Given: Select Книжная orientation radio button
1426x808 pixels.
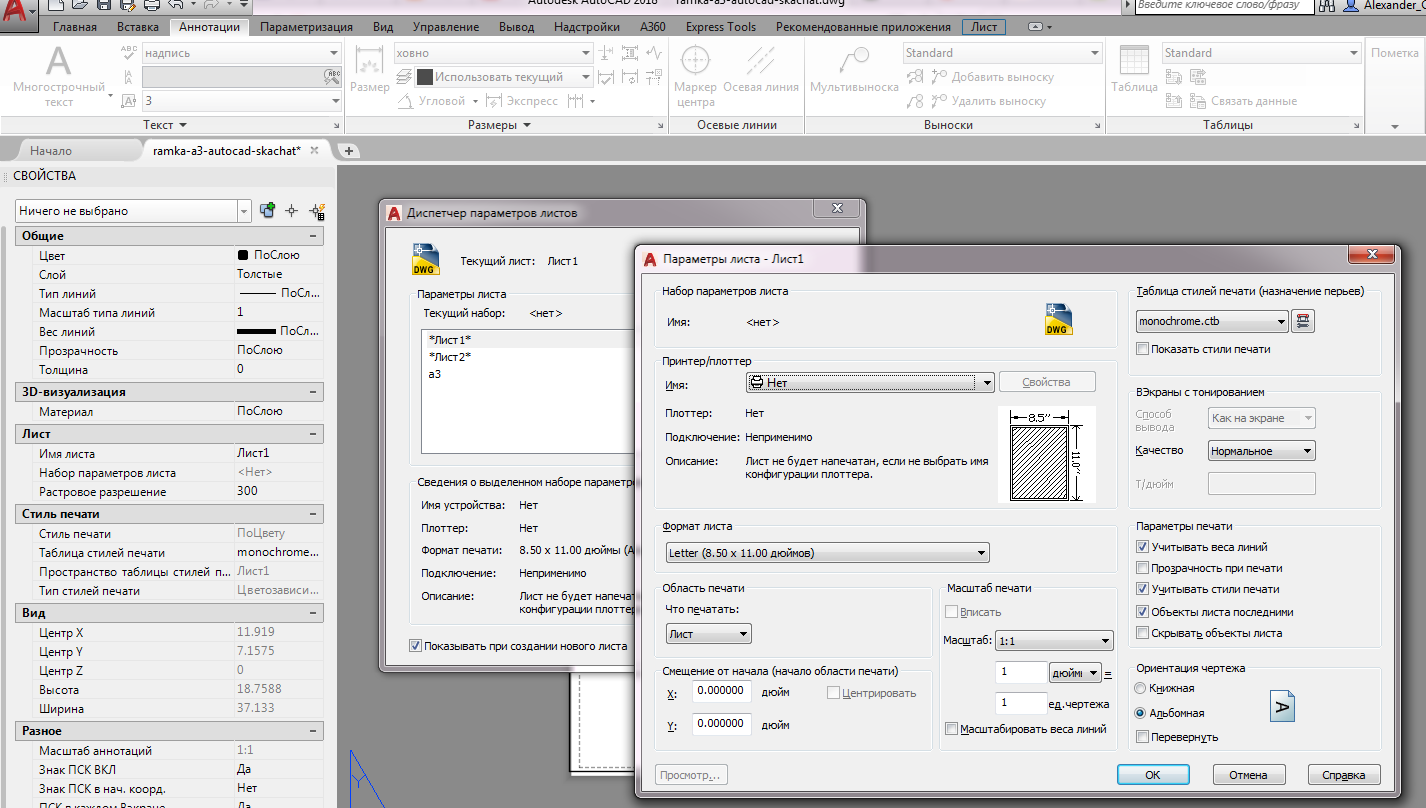Looking at the screenshot, I should pos(1140,688).
